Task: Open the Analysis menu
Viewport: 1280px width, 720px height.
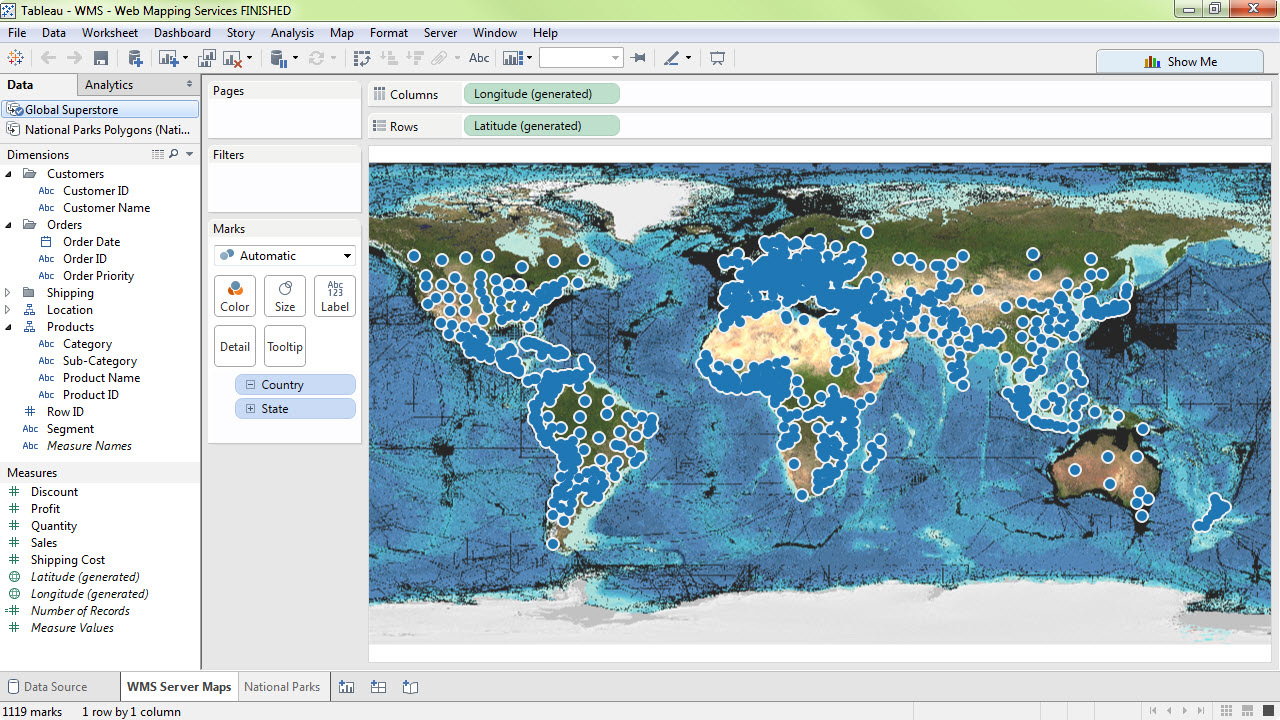Action: tap(292, 33)
